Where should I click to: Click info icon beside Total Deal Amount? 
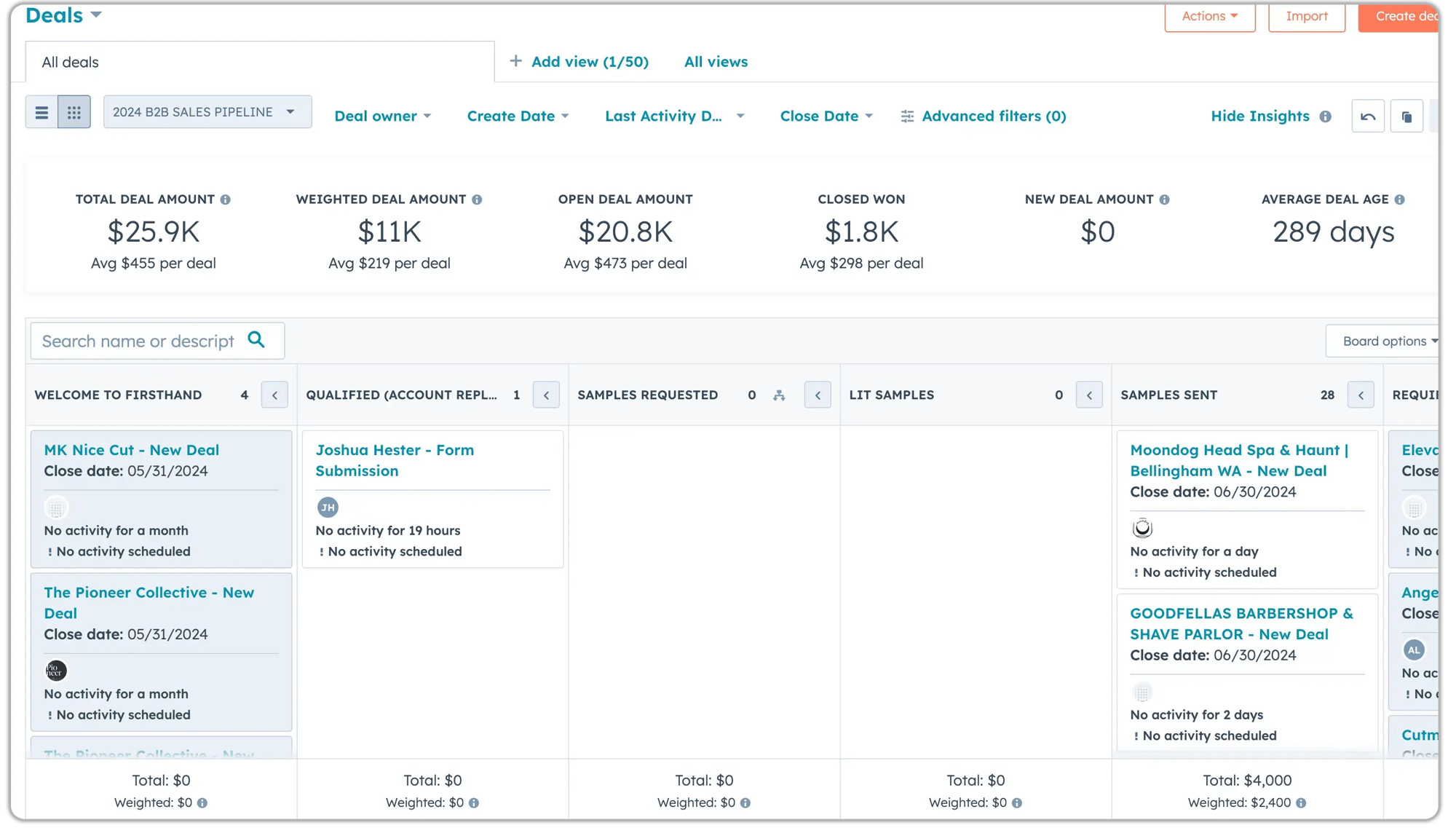[226, 199]
